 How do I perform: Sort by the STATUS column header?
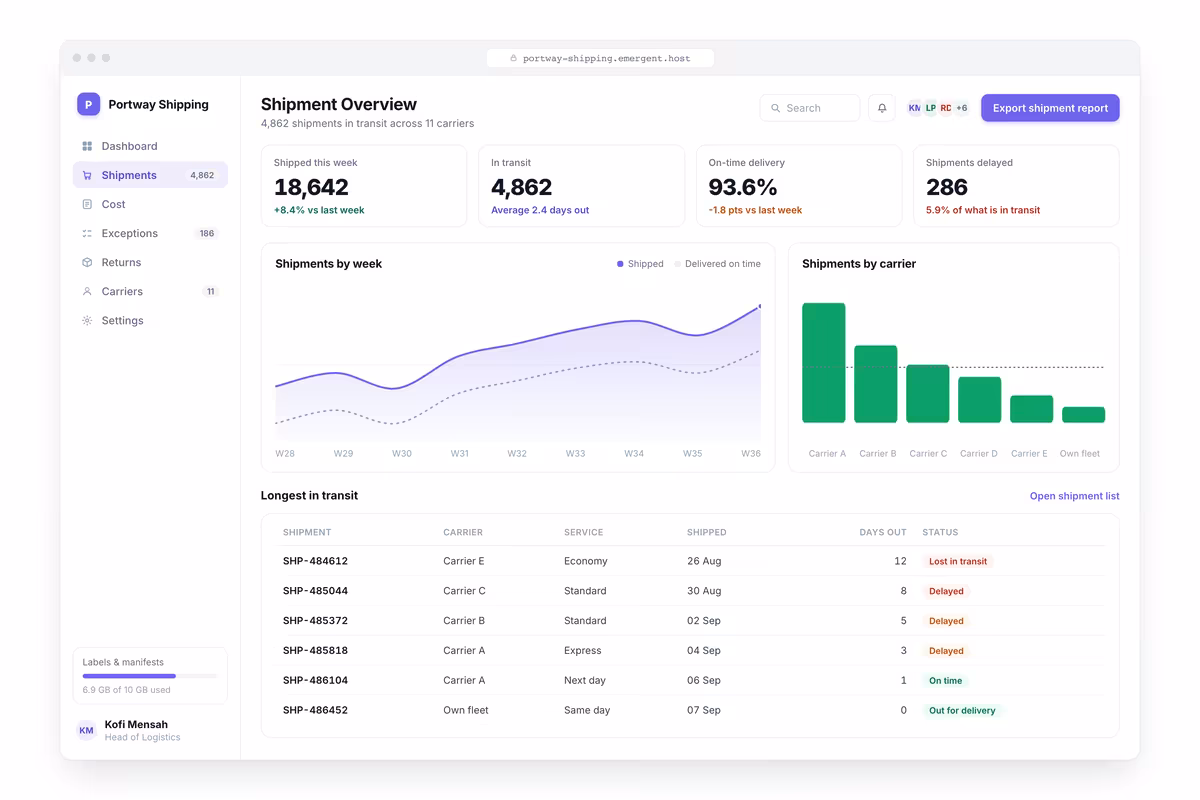(940, 532)
